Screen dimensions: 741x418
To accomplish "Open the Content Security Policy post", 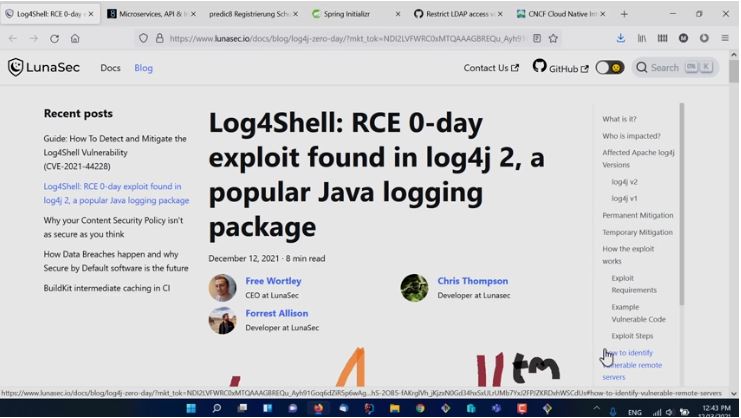I will click(x=113, y=227).
